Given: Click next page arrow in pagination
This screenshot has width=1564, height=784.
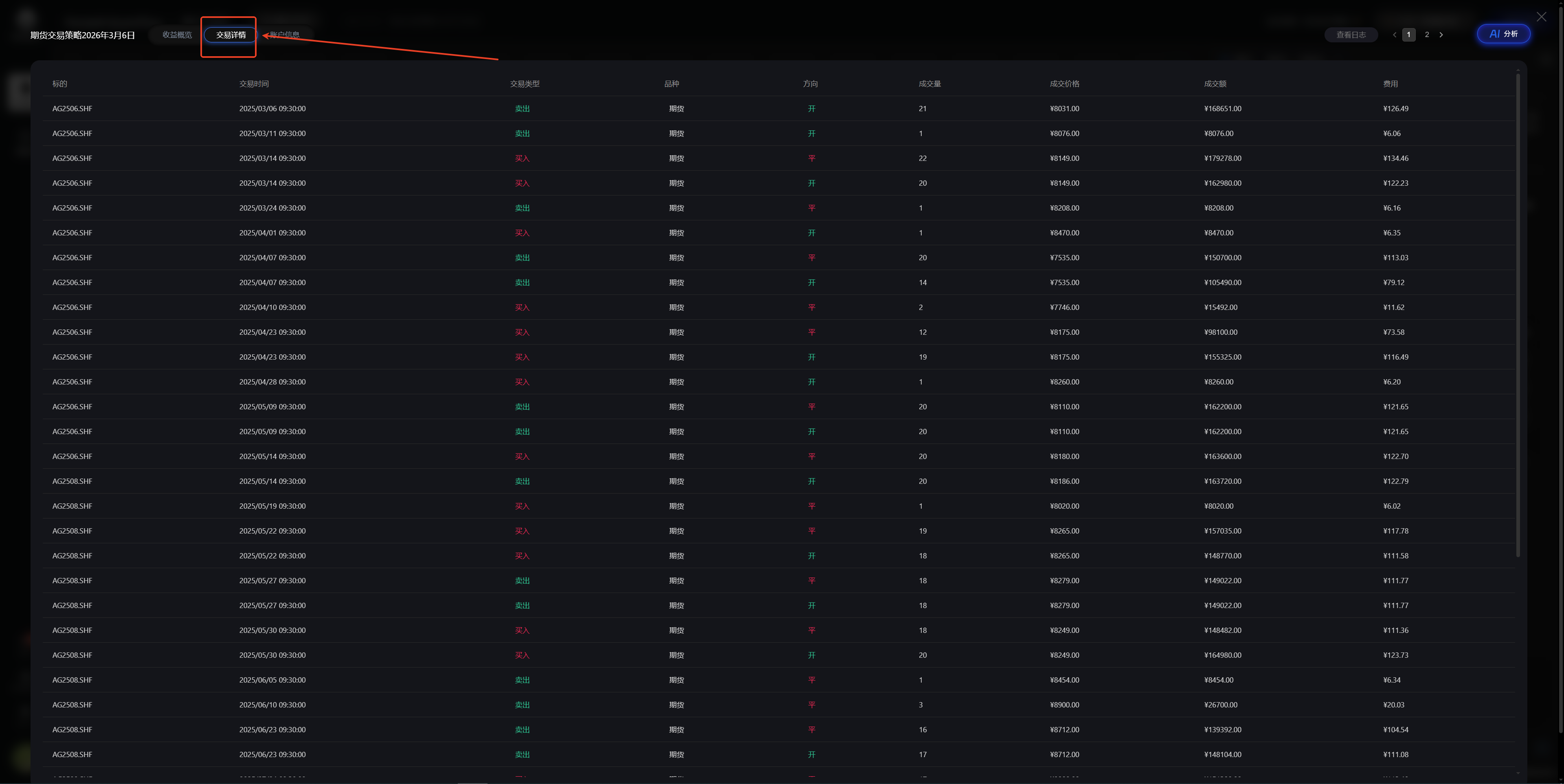Looking at the screenshot, I should [x=1441, y=35].
